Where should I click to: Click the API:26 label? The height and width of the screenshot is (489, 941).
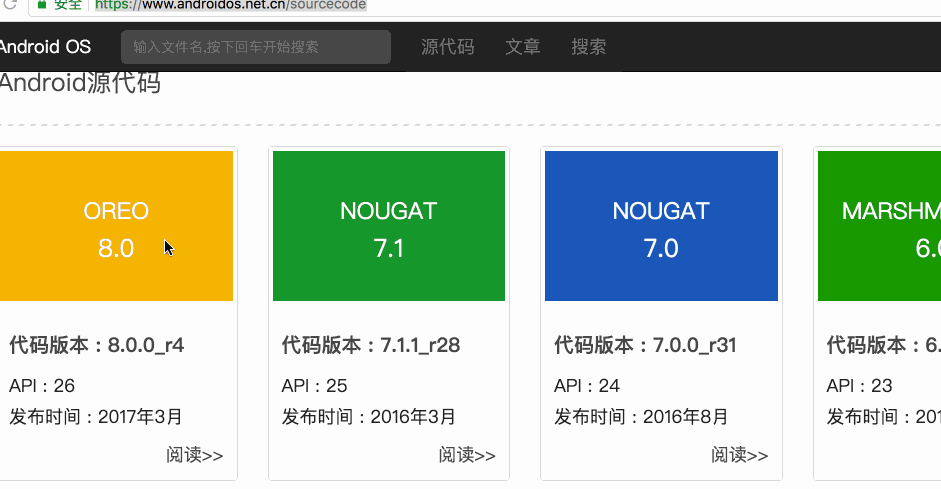point(42,385)
